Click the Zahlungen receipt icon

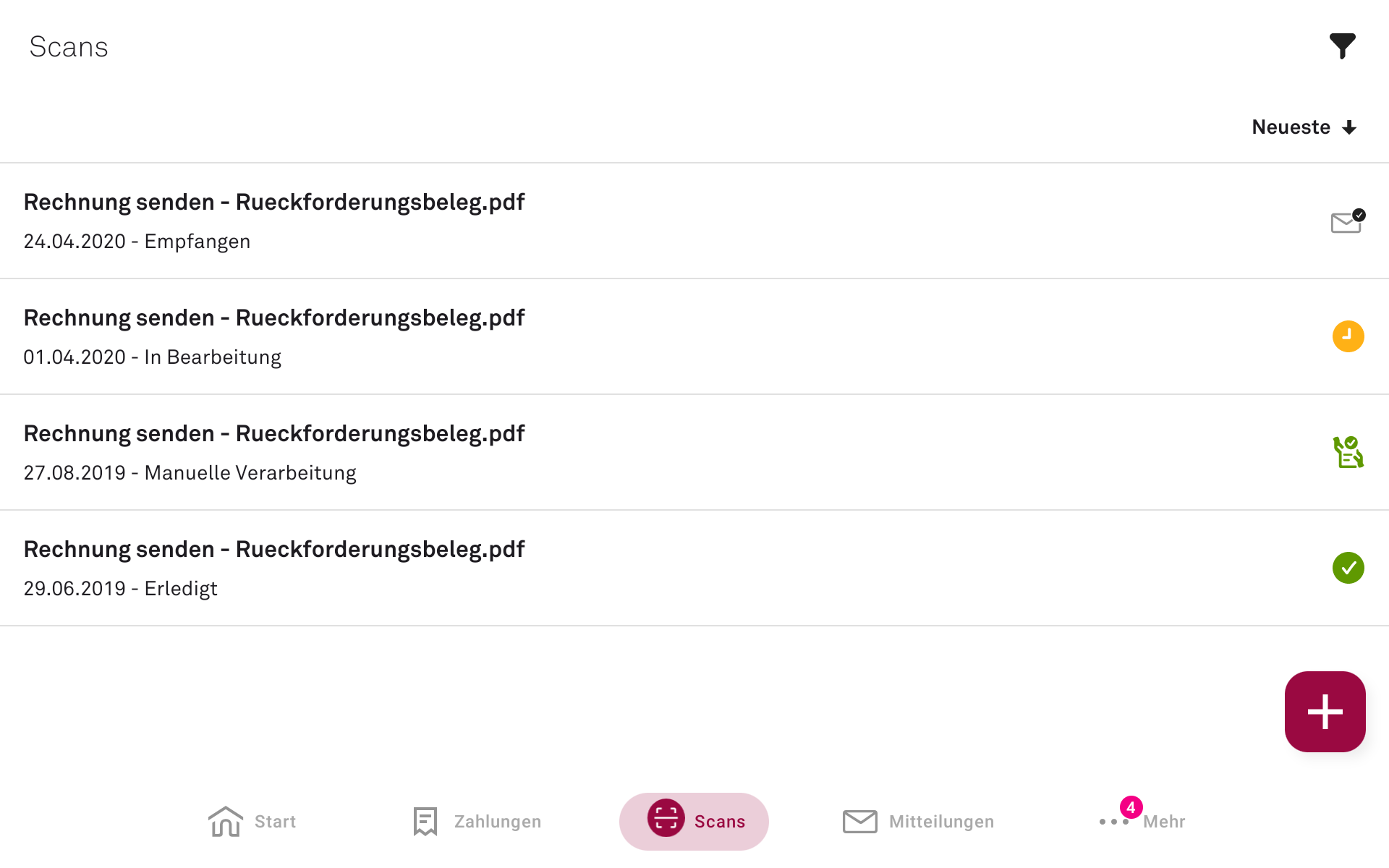pos(425,822)
